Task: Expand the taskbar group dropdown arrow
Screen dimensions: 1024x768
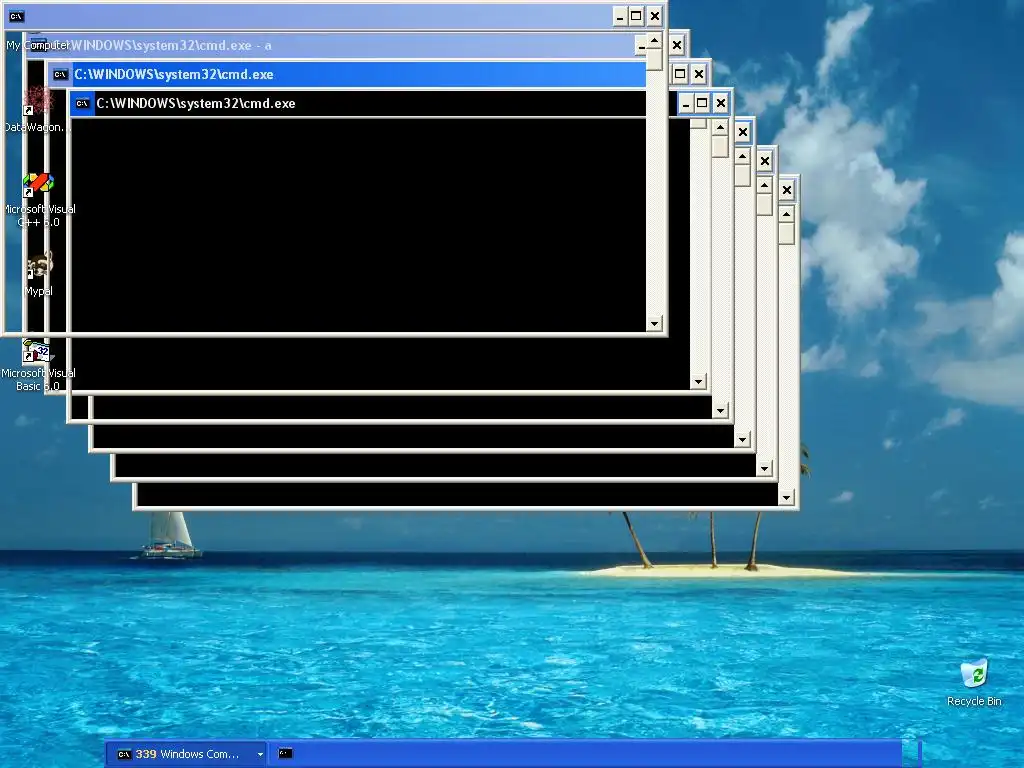Action: pos(260,755)
